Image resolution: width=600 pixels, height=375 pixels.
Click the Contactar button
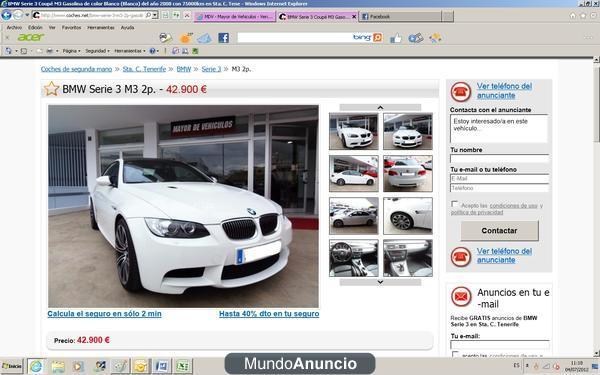[499, 231]
